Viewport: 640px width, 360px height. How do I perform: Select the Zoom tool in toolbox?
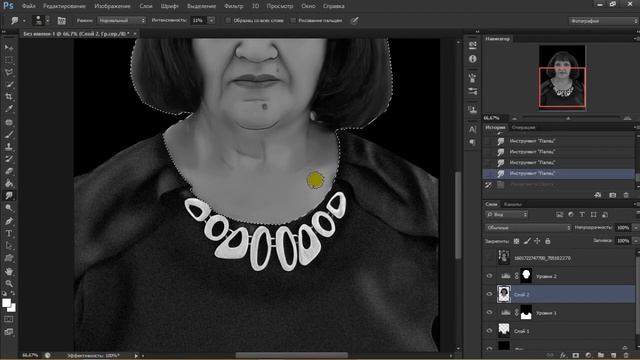9,283
